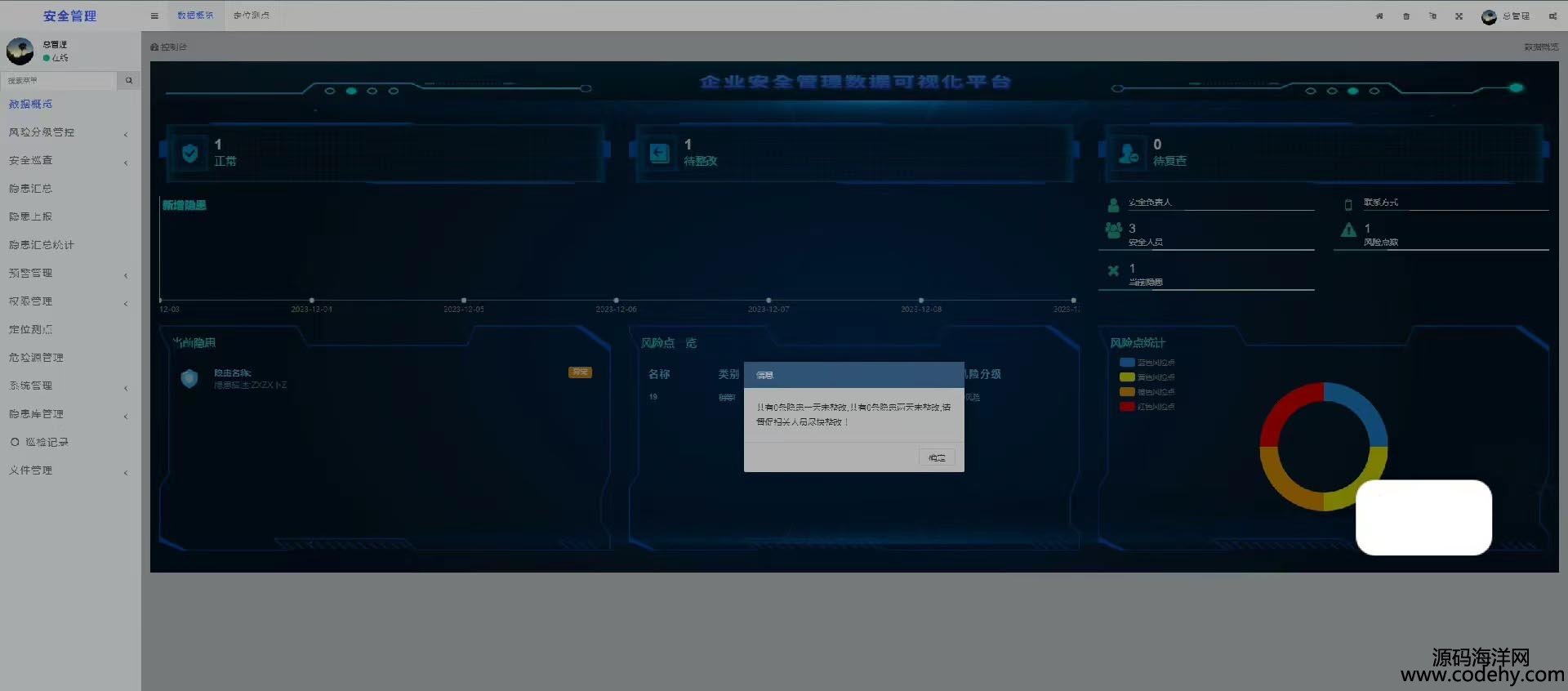This screenshot has width=1568, height=691.
Task: Toggle the yellow risk point legend swatch
Action: pyautogui.click(x=1127, y=377)
